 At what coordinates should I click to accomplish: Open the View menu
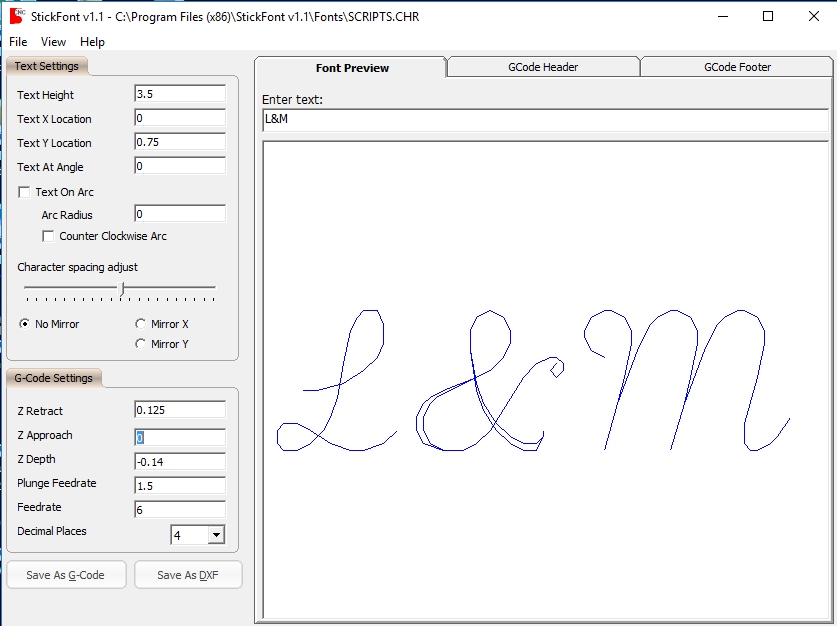[x=53, y=42]
